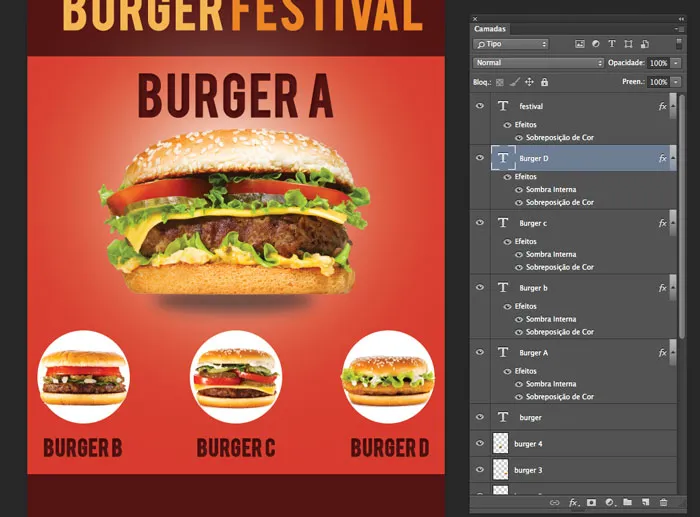Click the type thumbnail of Burger D layer

point(503,158)
